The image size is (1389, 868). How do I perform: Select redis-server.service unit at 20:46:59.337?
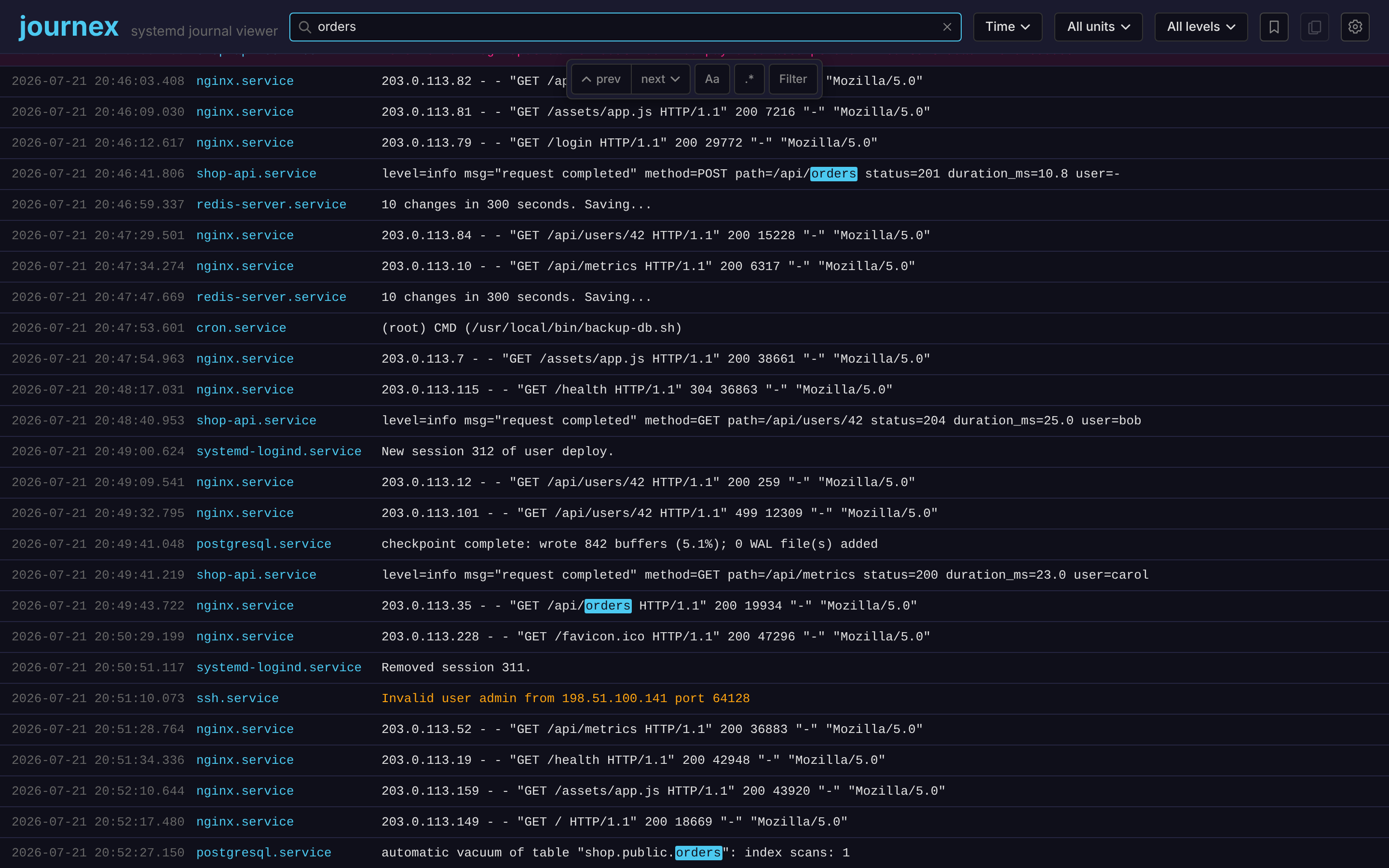pos(271,205)
